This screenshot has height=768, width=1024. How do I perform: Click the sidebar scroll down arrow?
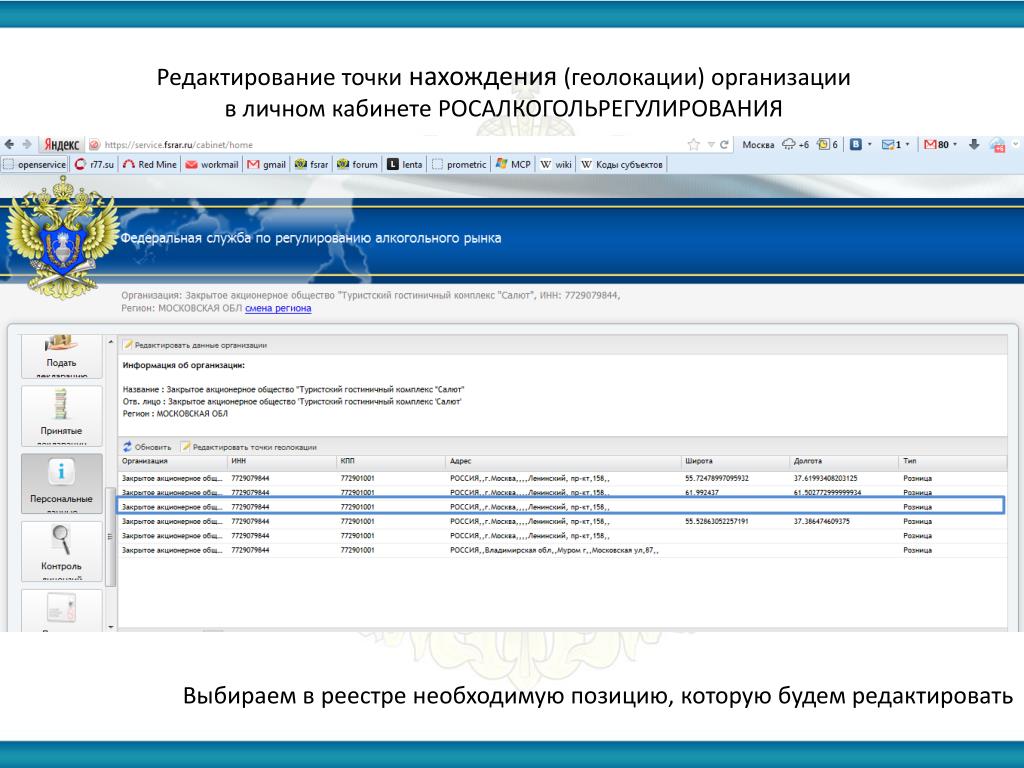[x=110, y=627]
